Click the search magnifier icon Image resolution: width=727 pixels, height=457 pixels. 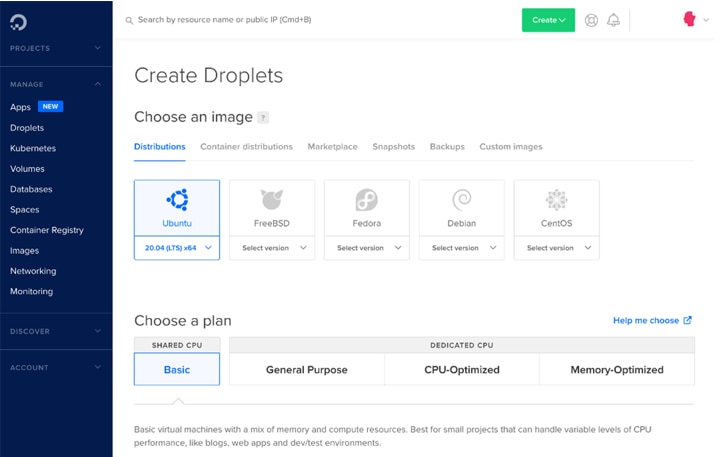tap(129, 20)
